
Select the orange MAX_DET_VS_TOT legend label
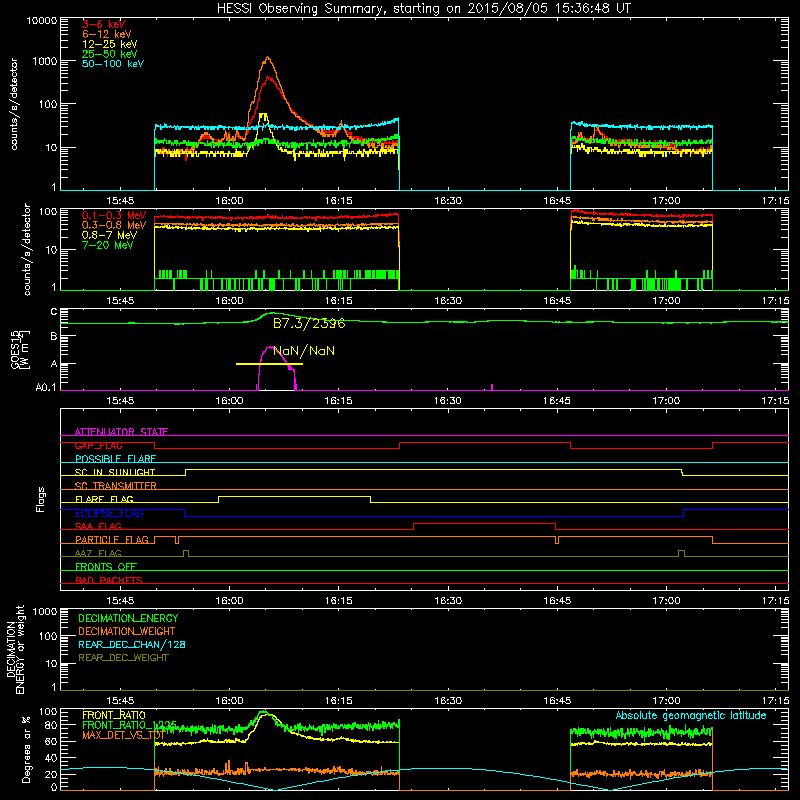click(123, 735)
